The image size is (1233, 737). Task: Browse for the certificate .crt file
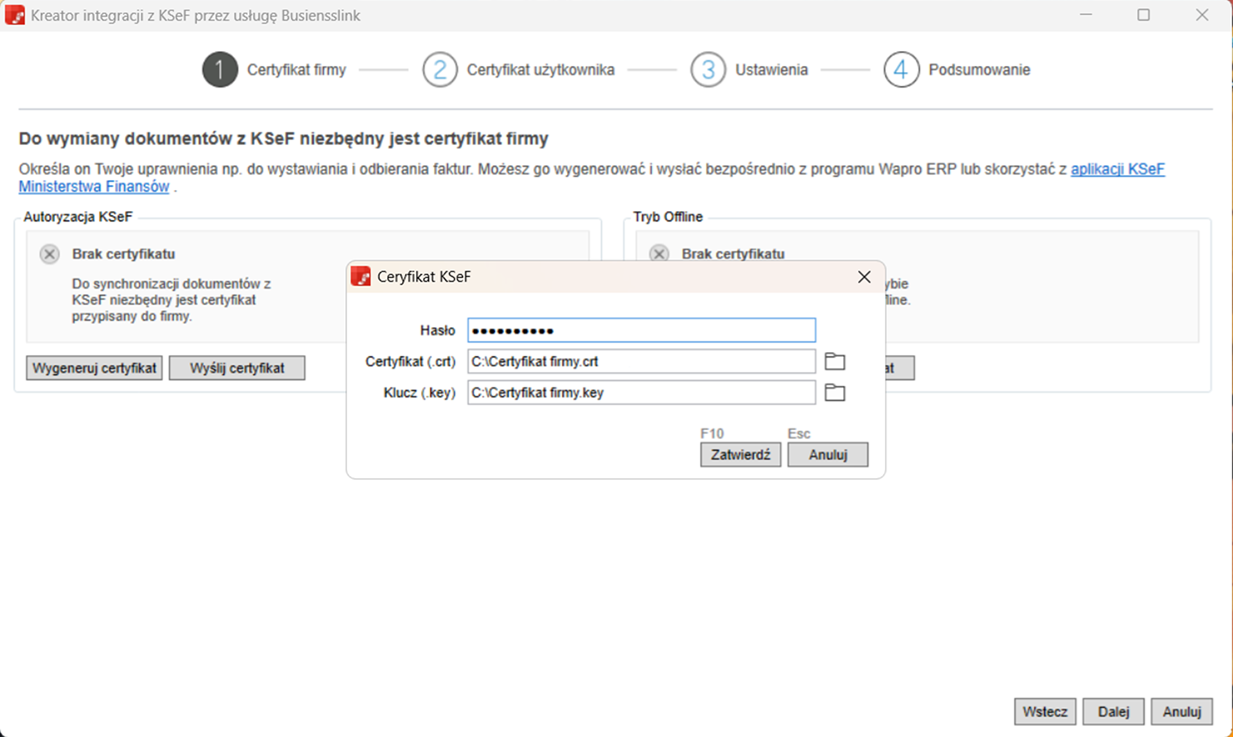click(835, 362)
